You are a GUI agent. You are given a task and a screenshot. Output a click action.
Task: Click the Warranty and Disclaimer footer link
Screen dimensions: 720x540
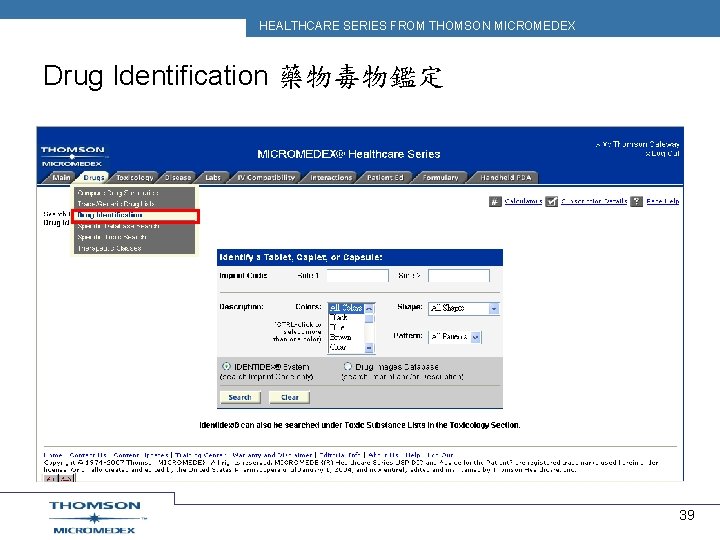pyautogui.click(x=272, y=455)
